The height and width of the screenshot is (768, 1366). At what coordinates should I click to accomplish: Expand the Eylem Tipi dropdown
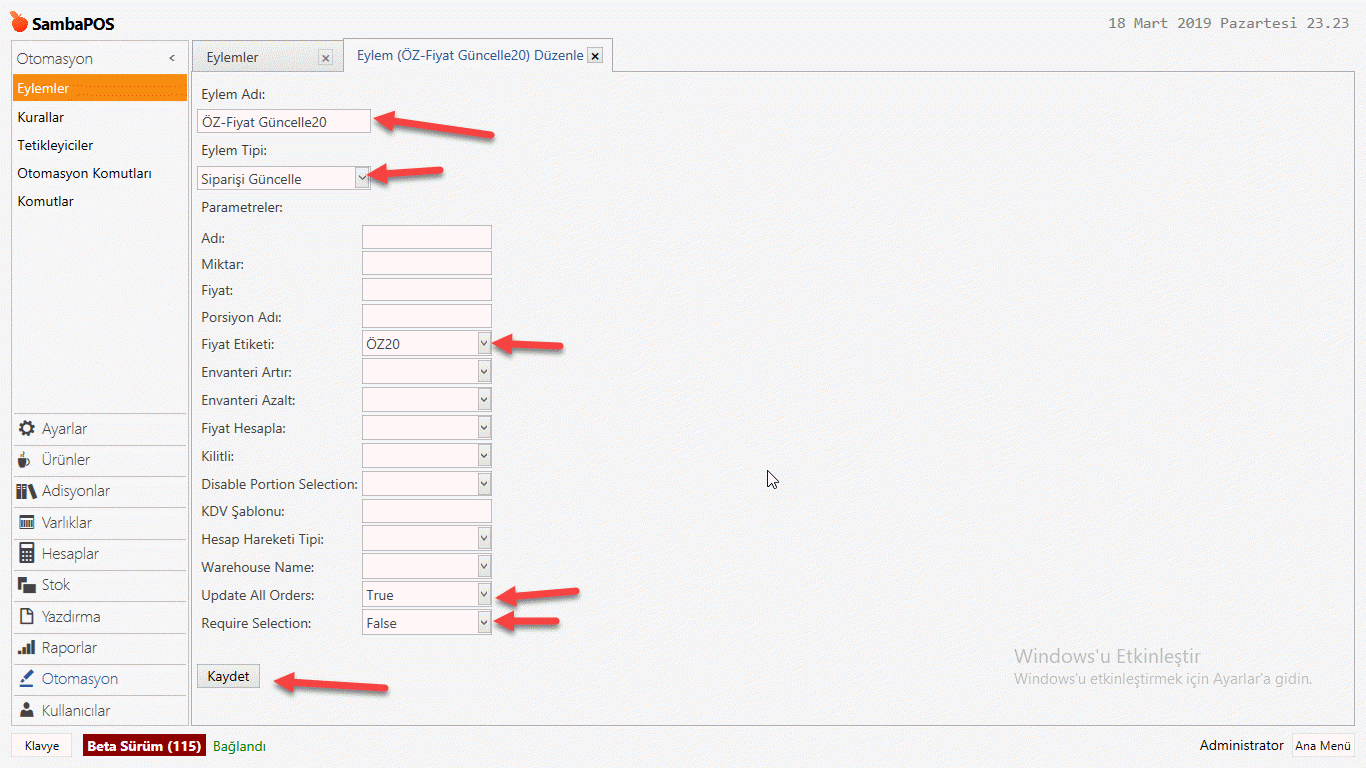coord(362,178)
